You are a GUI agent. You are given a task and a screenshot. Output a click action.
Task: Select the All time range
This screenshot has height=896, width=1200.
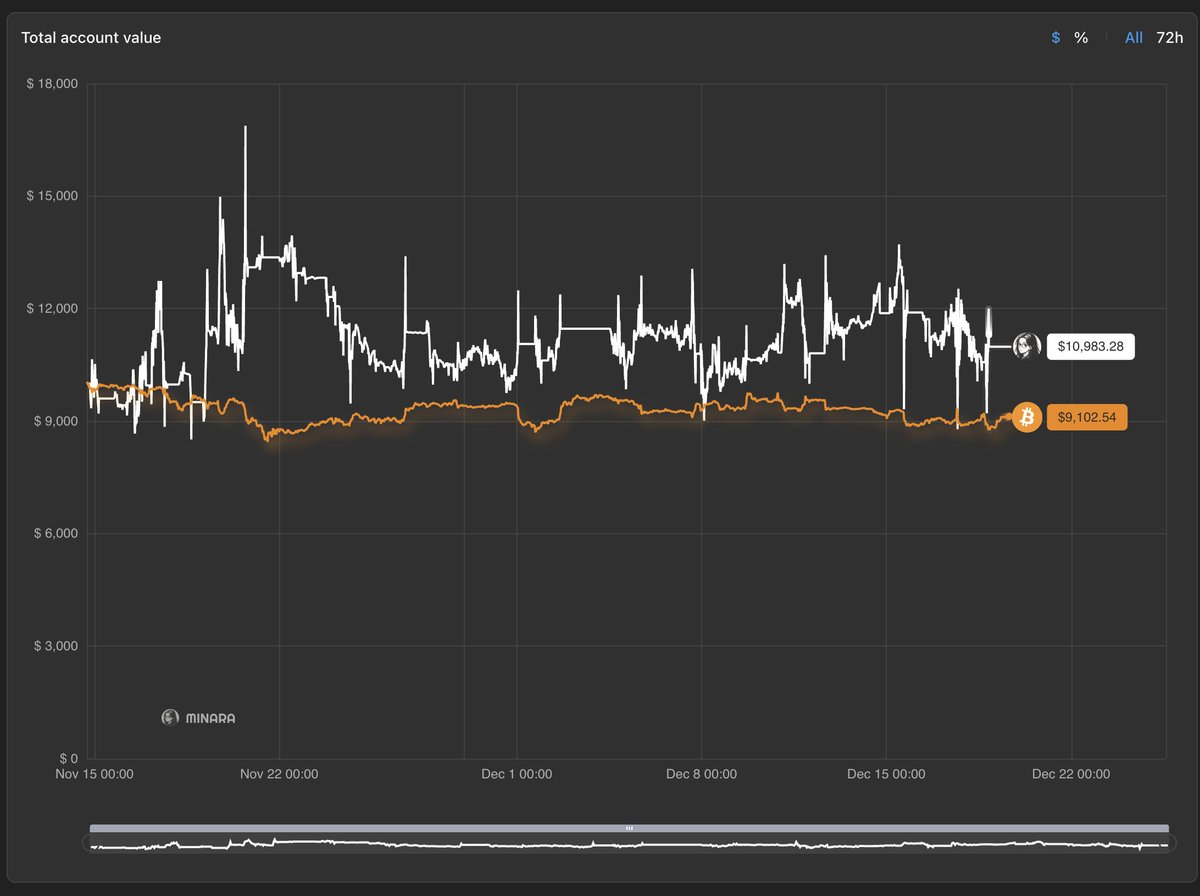pyautogui.click(x=1134, y=37)
